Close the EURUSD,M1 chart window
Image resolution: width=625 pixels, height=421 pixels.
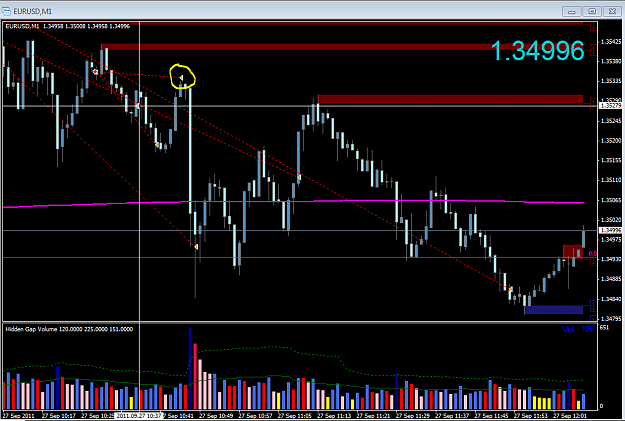coord(613,11)
